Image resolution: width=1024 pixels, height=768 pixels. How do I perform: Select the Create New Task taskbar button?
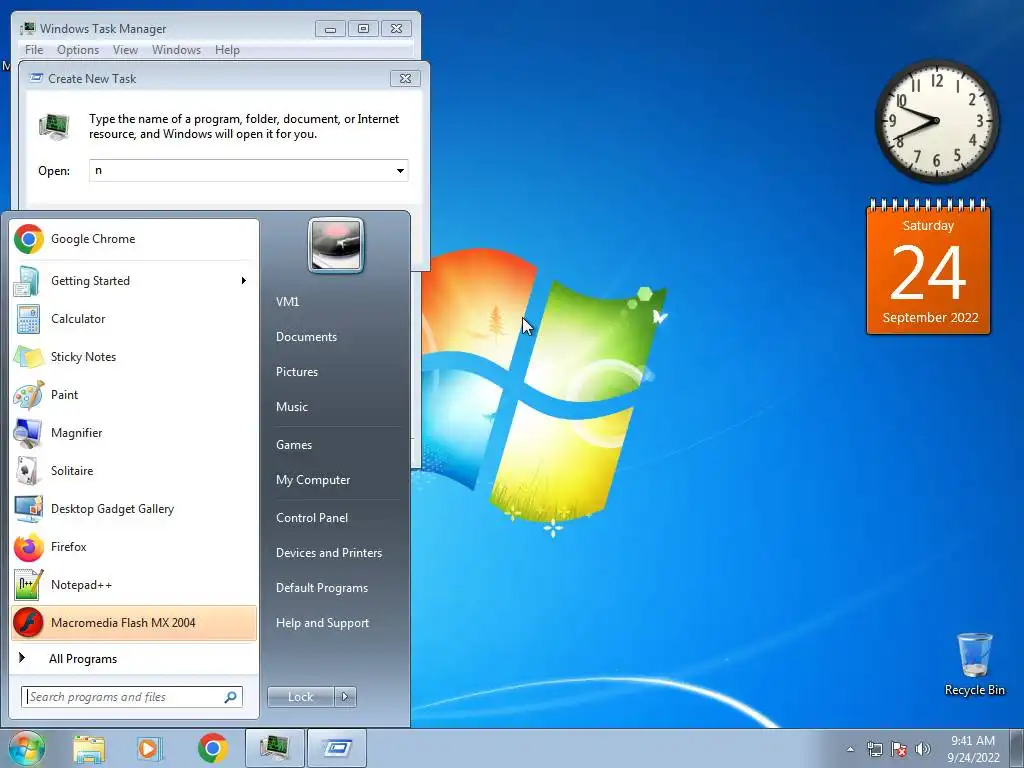click(336, 748)
